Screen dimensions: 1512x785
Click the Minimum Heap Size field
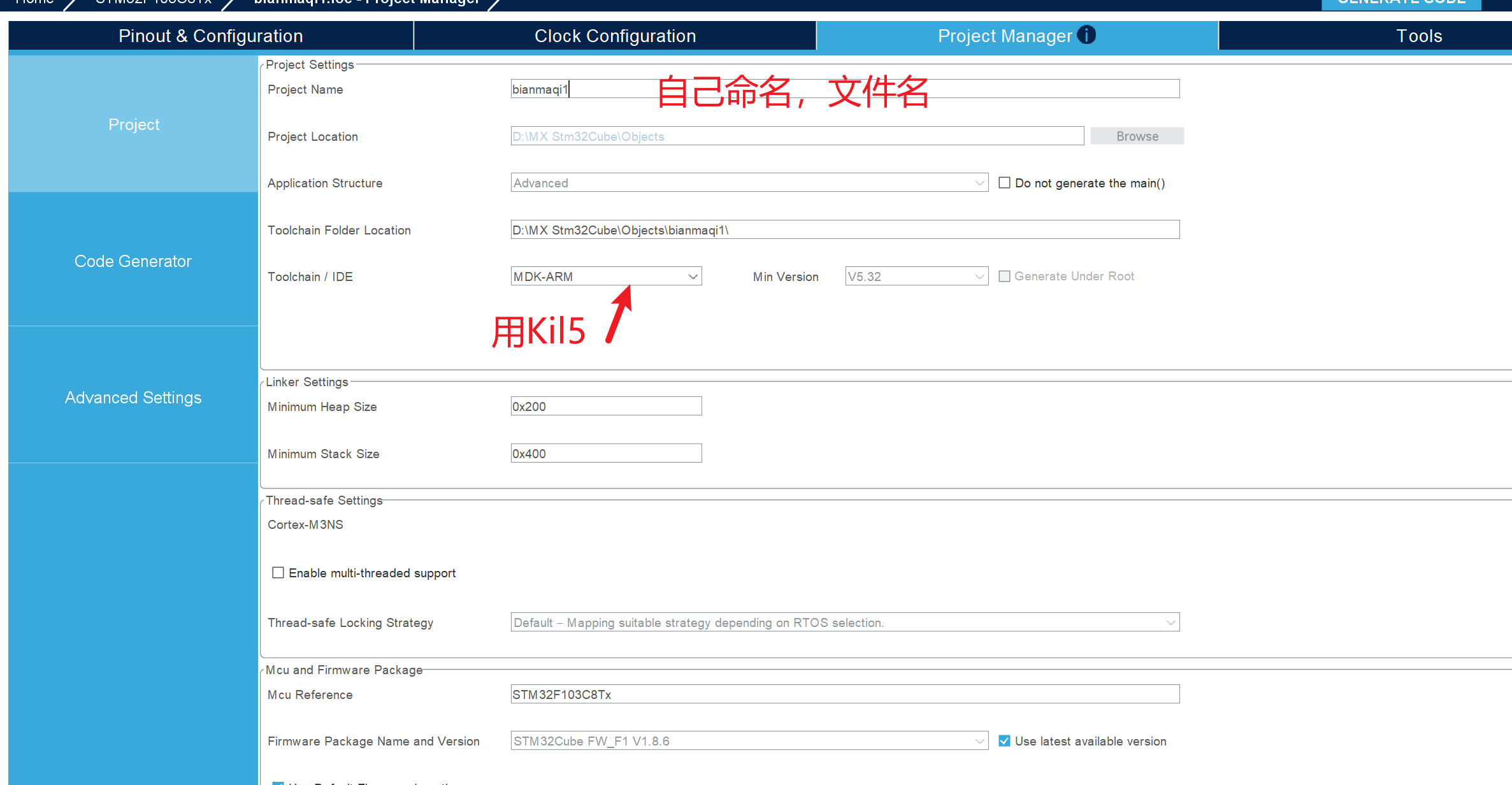[x=606, y=407]
